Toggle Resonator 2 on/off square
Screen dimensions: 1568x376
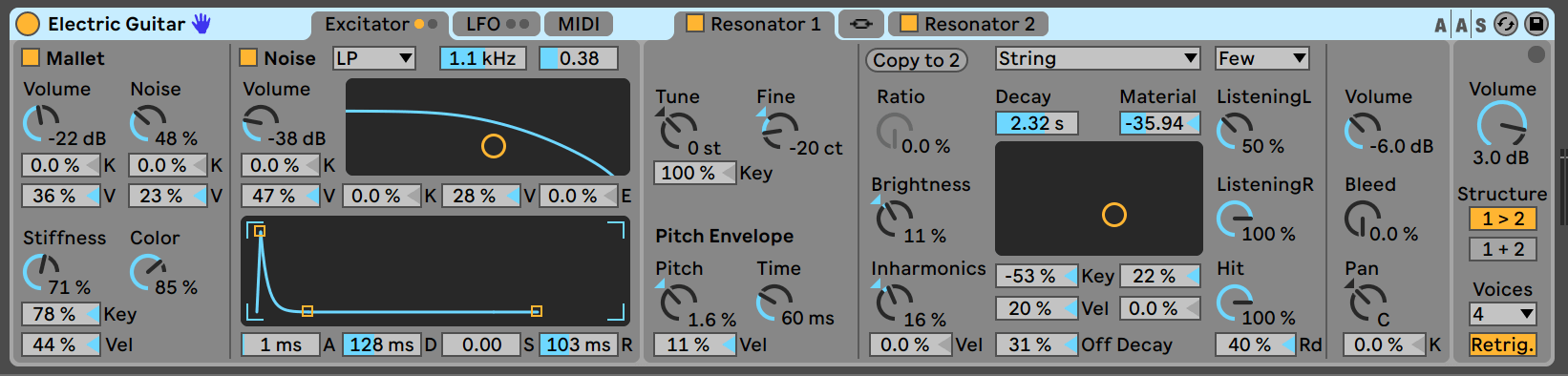click(909, 23)
